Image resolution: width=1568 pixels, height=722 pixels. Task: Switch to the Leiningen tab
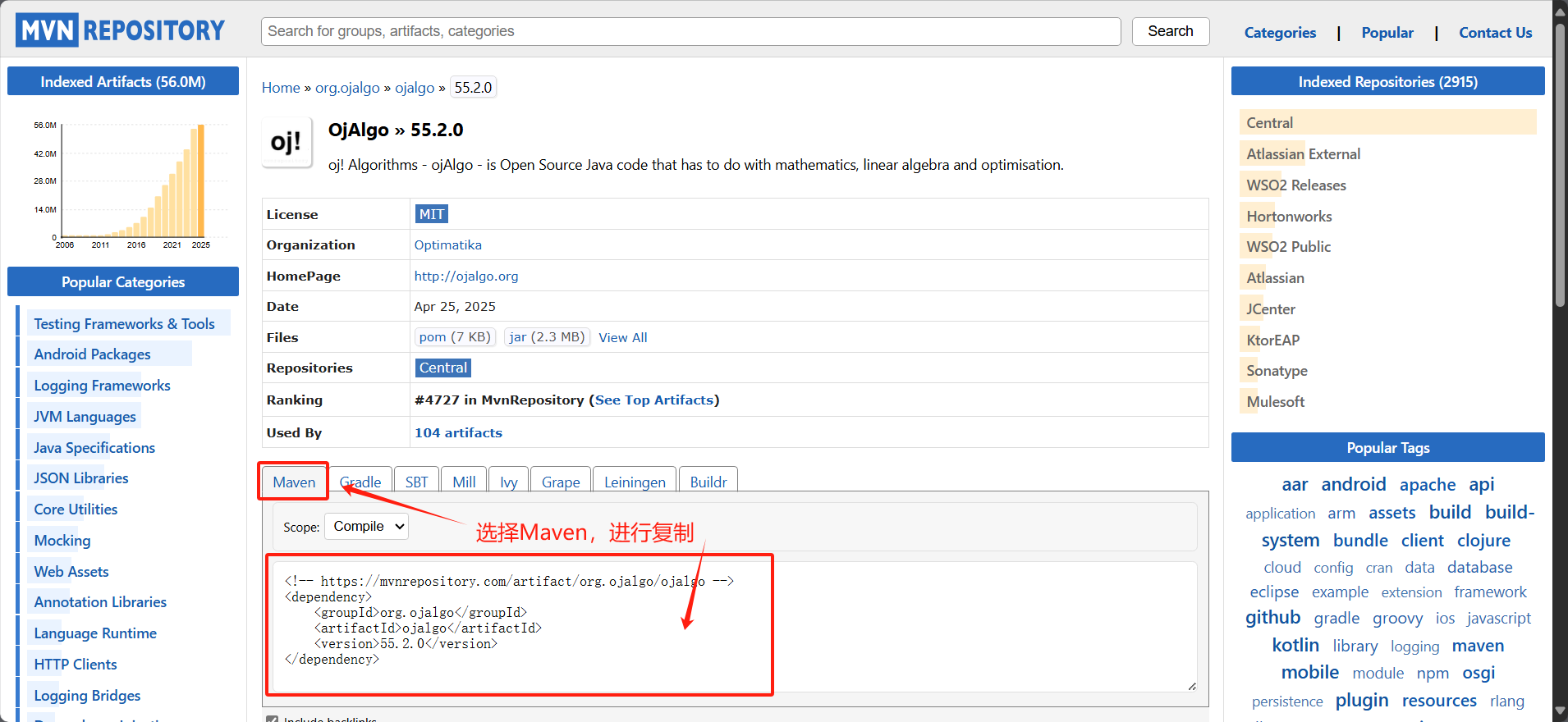coord(635,482)
